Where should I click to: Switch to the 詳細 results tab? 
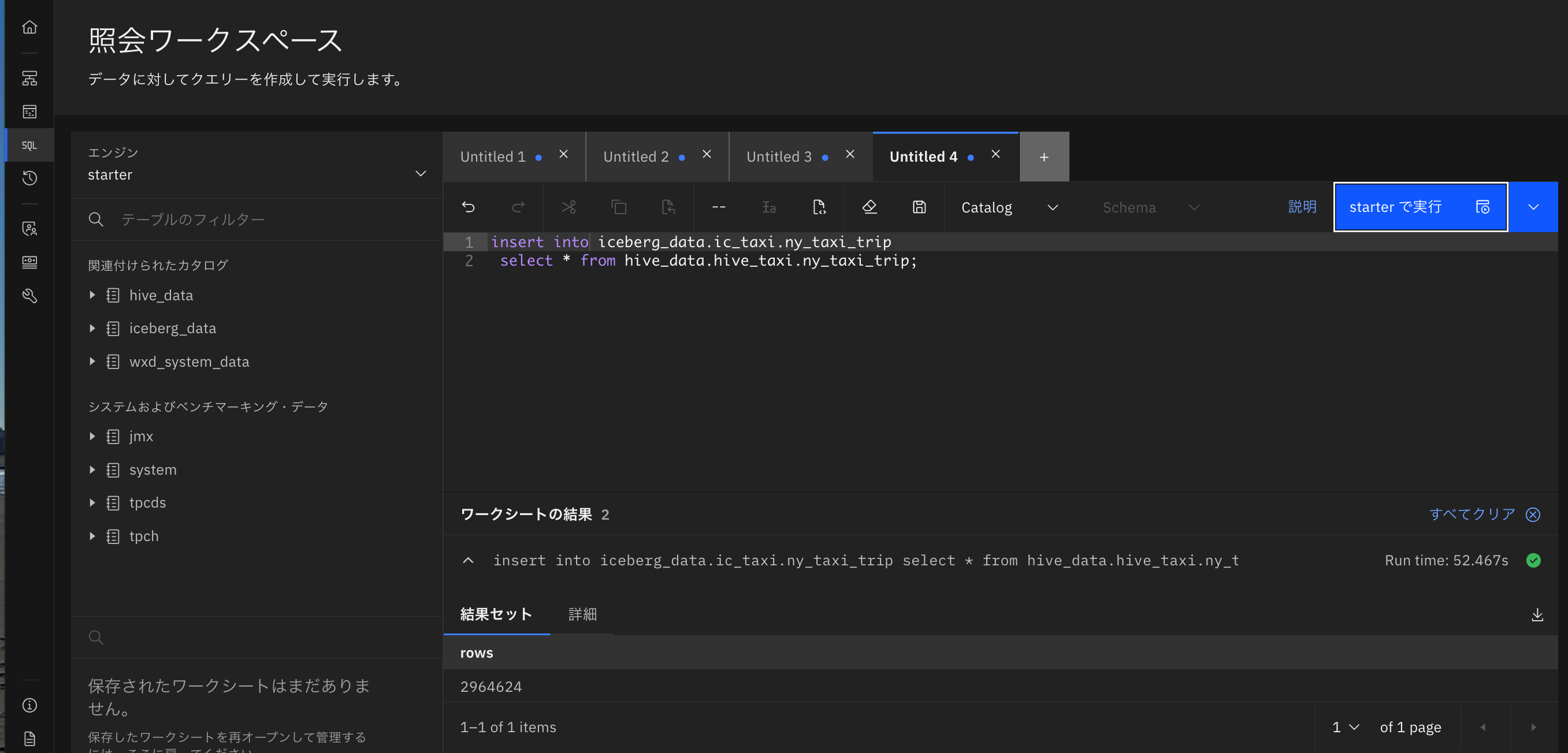582,614
